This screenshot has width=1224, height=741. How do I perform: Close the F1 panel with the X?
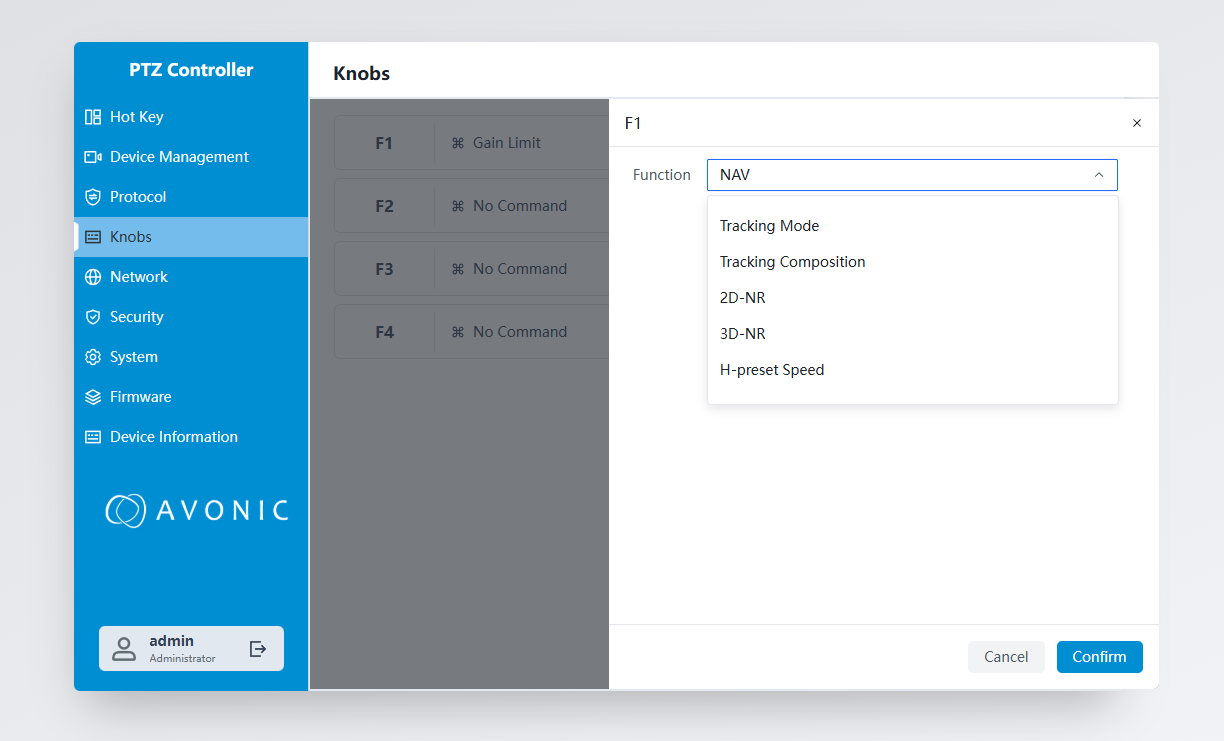click(1136, 123)
